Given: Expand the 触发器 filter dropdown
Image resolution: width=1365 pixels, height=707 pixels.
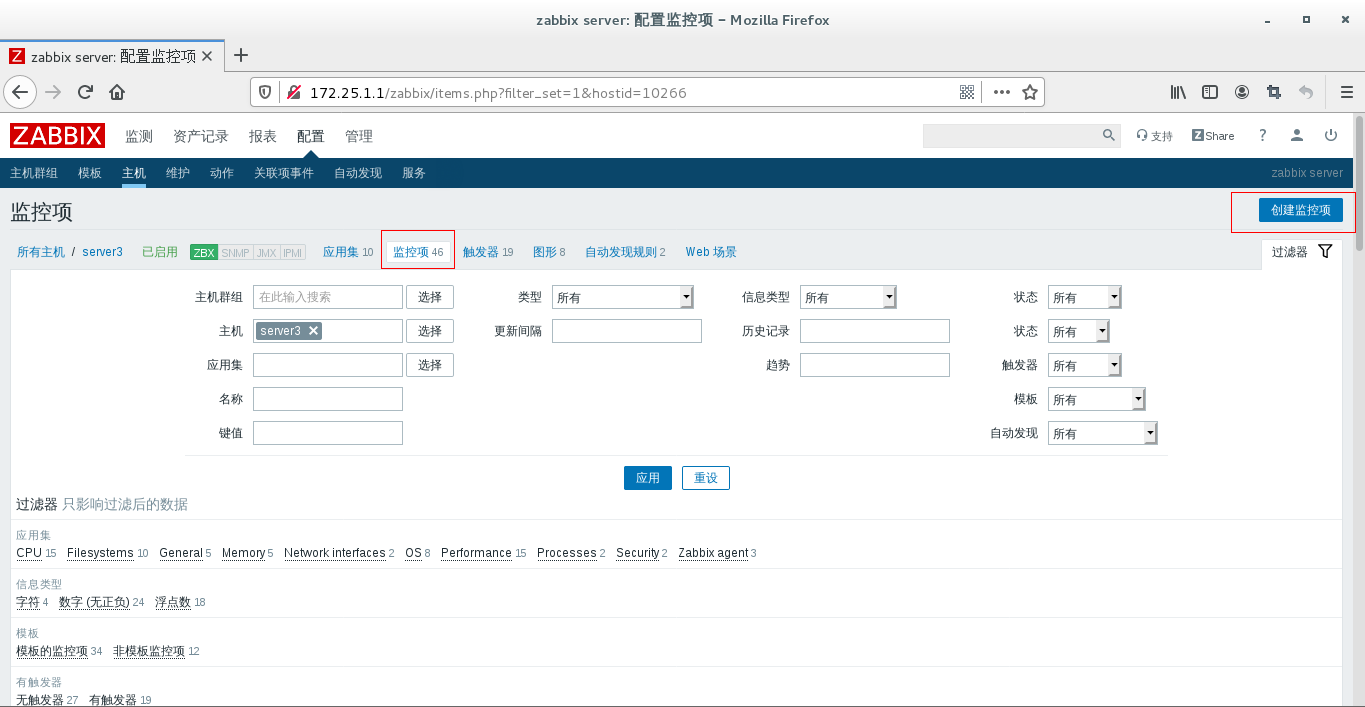Looking at the screenshot, I should pyautogui.click(x=1084, y=365).
